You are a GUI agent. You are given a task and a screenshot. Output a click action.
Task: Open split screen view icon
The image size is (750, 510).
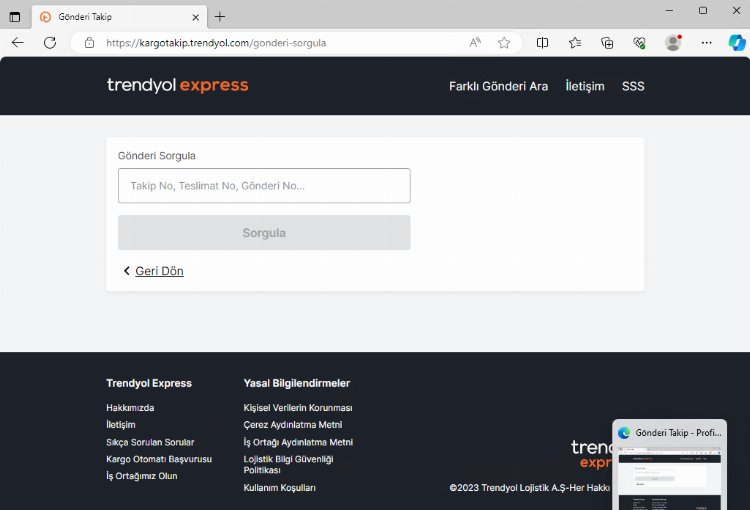pyautogui.click(x=542, y=43)
